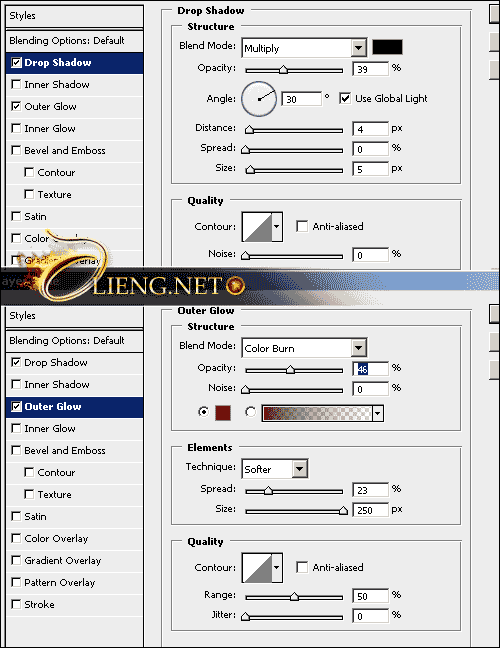Click the Angle field showing 30
Viewport: 500px width, 648px height.
(301, 99)
